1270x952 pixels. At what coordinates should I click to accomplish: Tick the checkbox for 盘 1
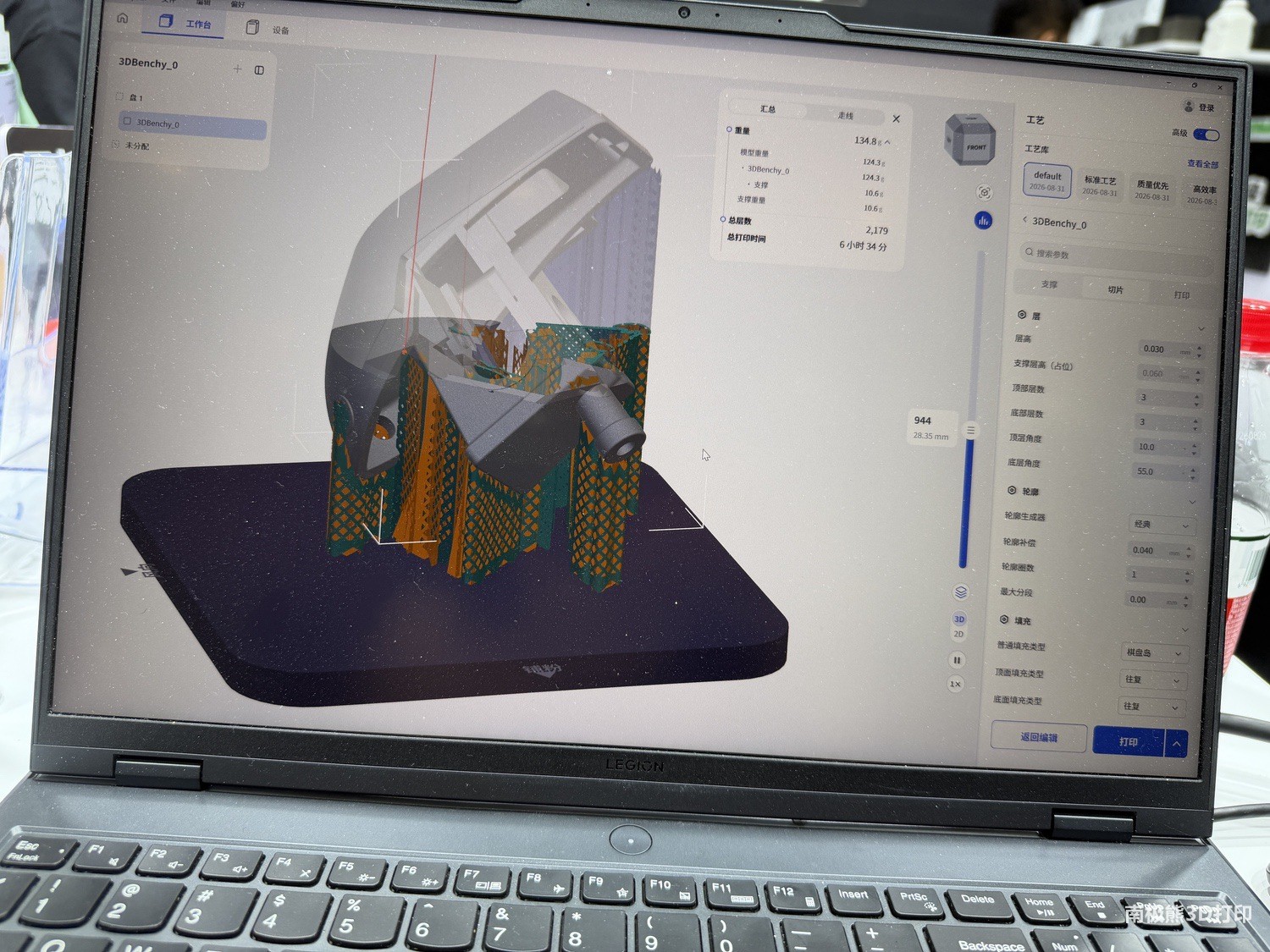[x=119, y=96]
